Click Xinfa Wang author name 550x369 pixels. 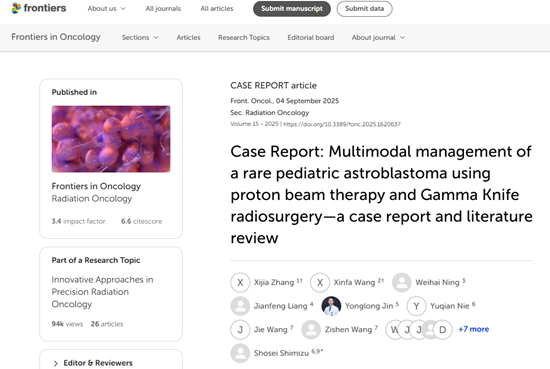tap(354, 282)
